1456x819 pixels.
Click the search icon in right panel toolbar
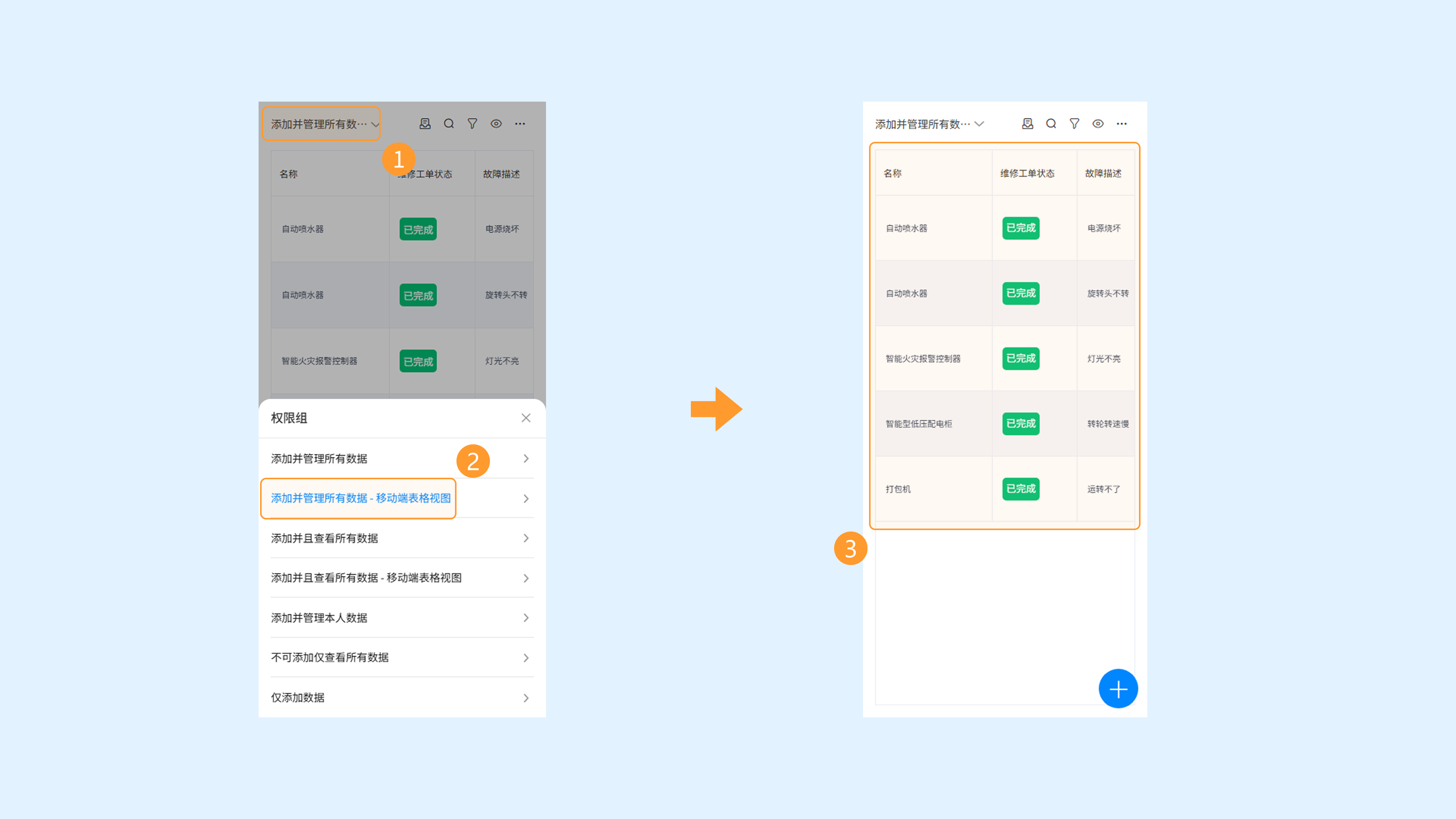(1051, 124)
